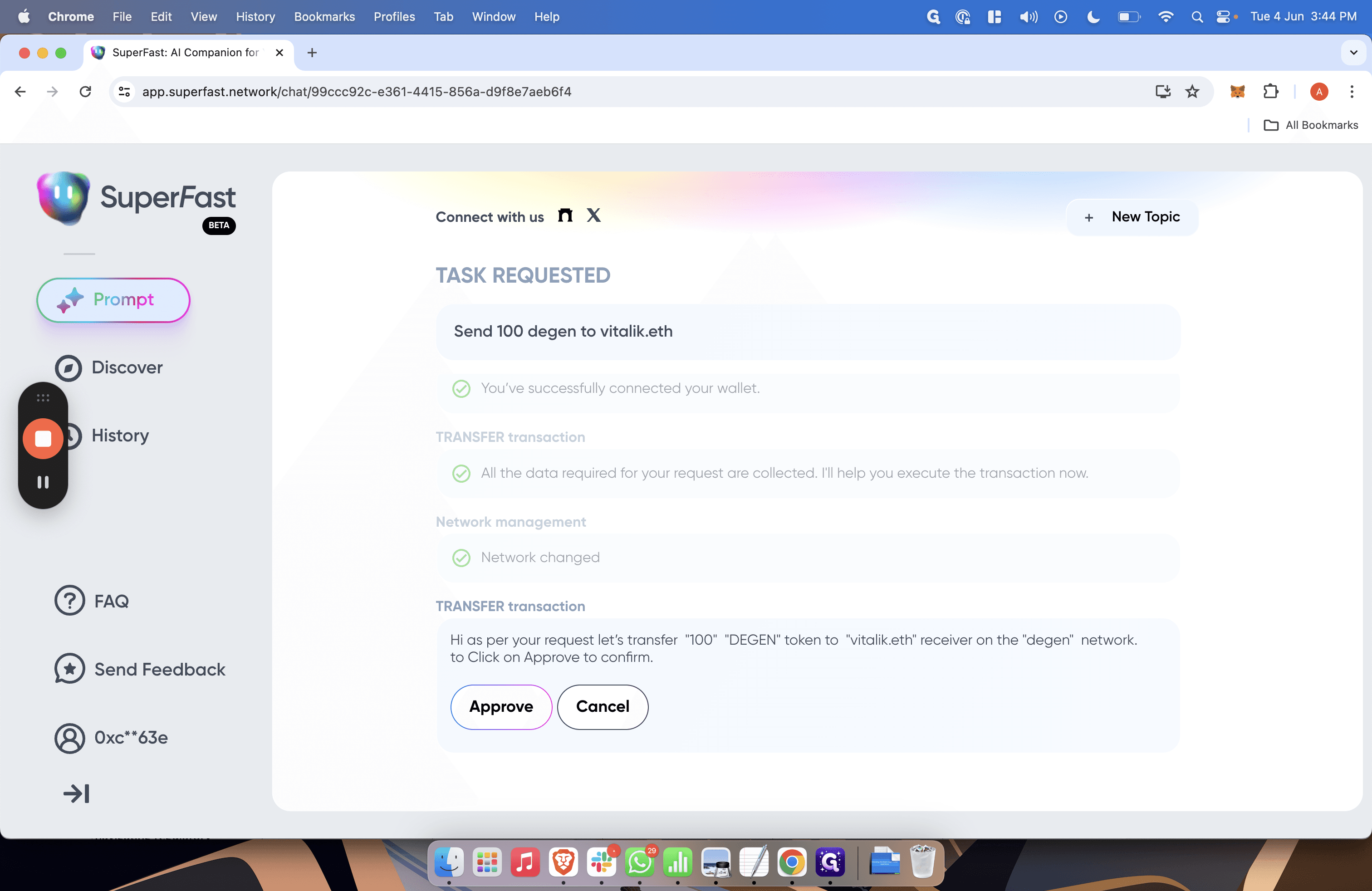
Task: Approve the DEGEN transfer
Action: click(501, 706)
